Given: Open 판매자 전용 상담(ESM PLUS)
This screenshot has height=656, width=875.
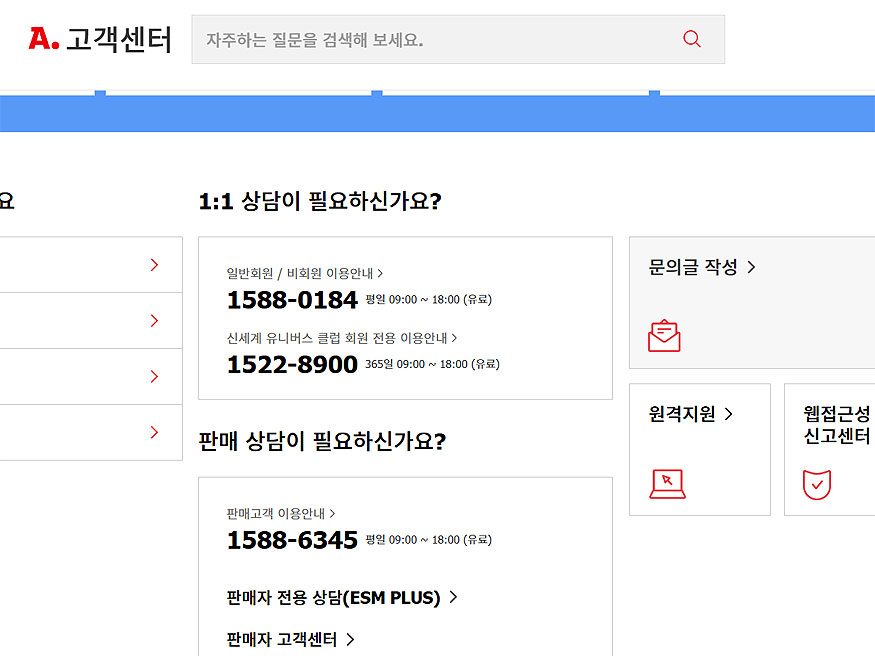Looking at the screenshot, I should [342, 598].
